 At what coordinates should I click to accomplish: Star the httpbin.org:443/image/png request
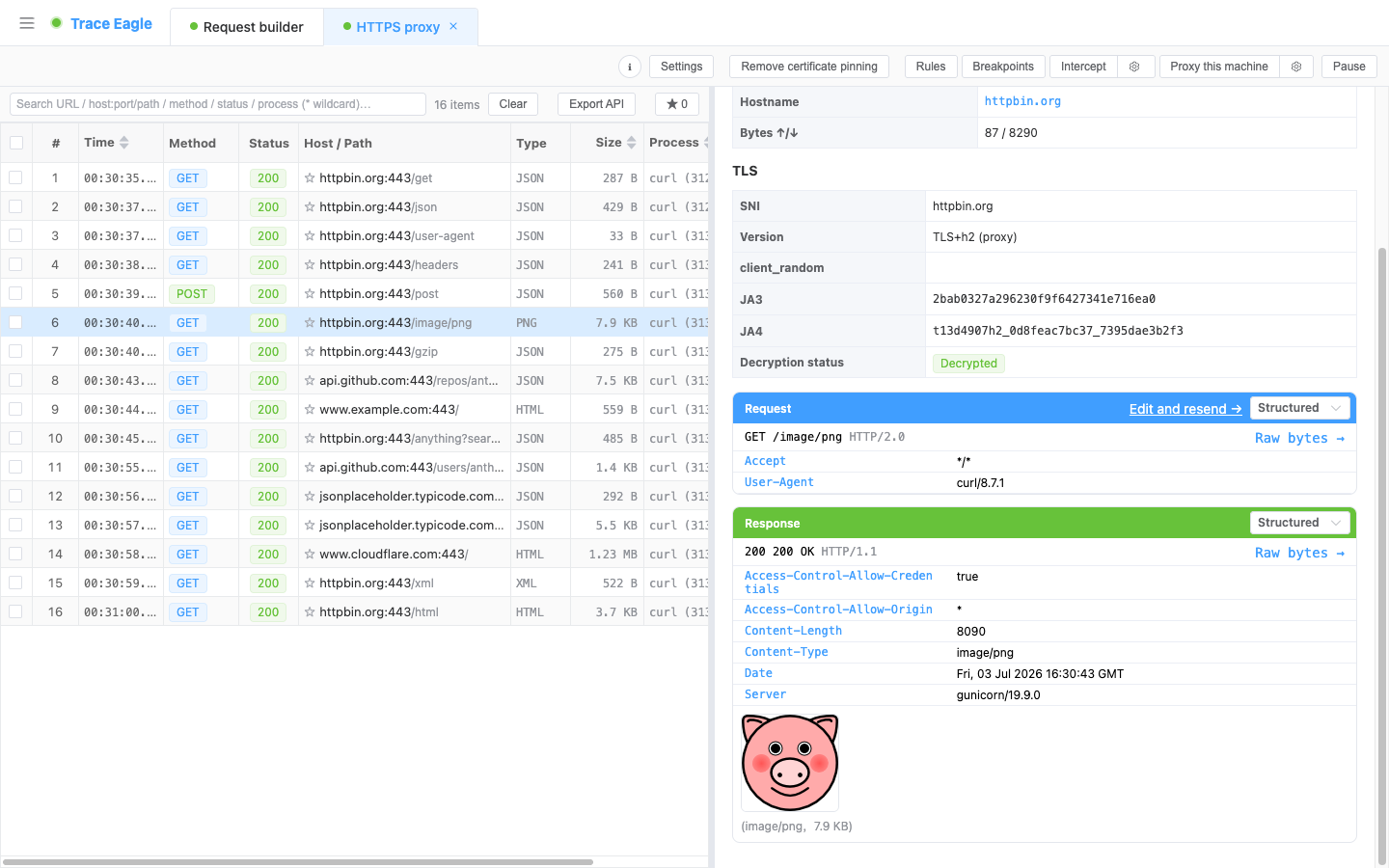310,322
